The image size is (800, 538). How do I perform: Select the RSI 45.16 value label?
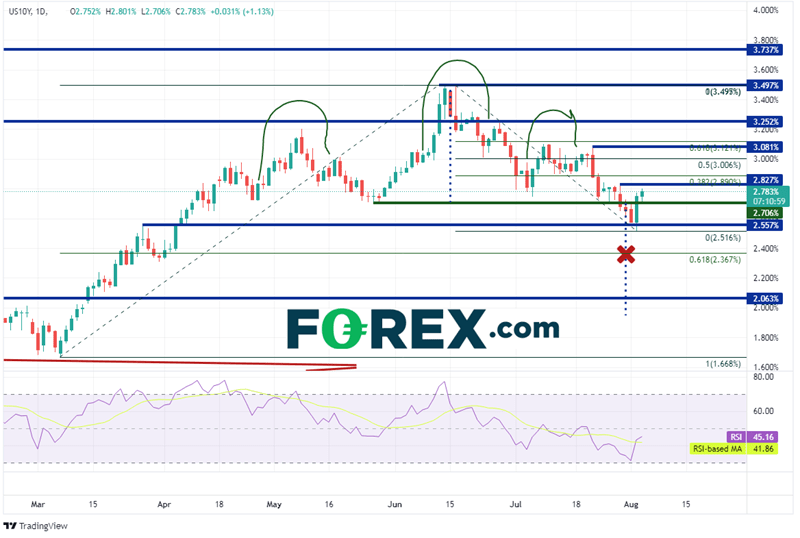(x=765, y=436)
